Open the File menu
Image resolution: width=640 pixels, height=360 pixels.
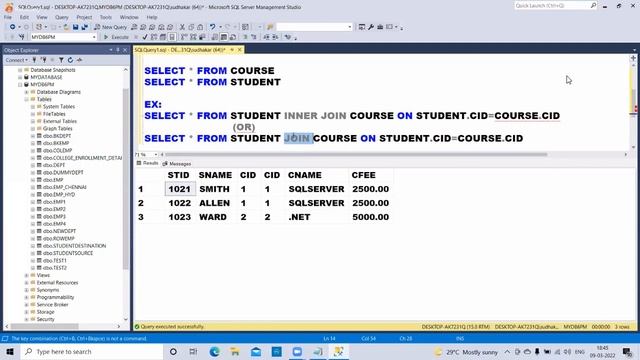click(8, 17)
